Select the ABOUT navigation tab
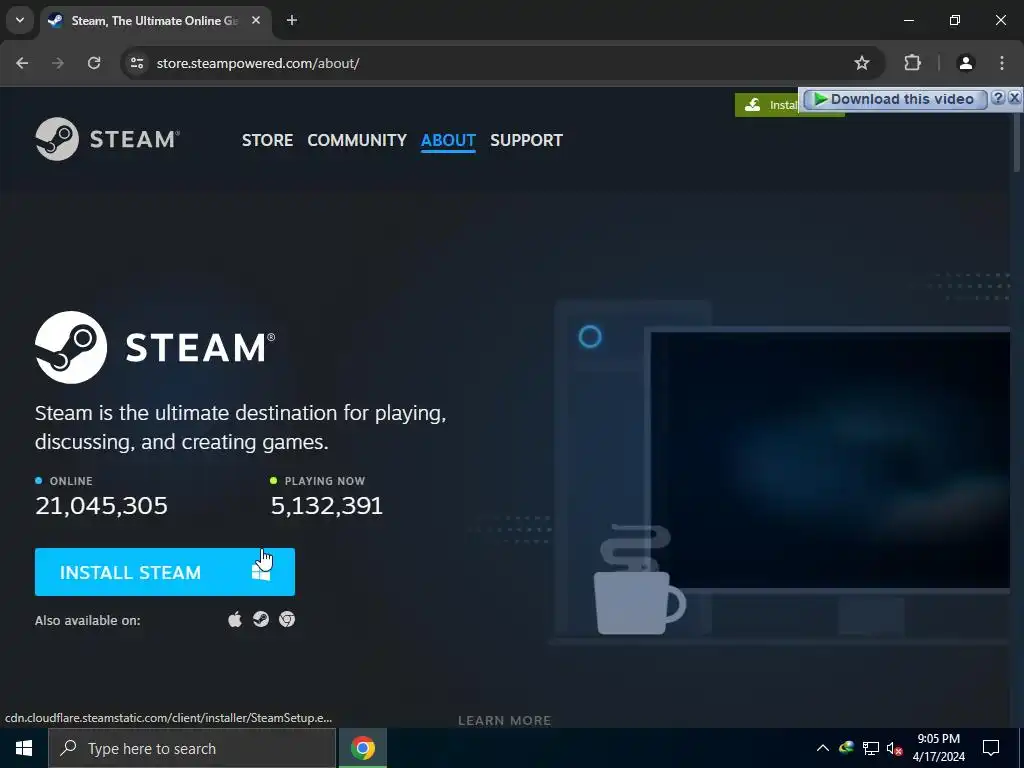 pos(448,140)
